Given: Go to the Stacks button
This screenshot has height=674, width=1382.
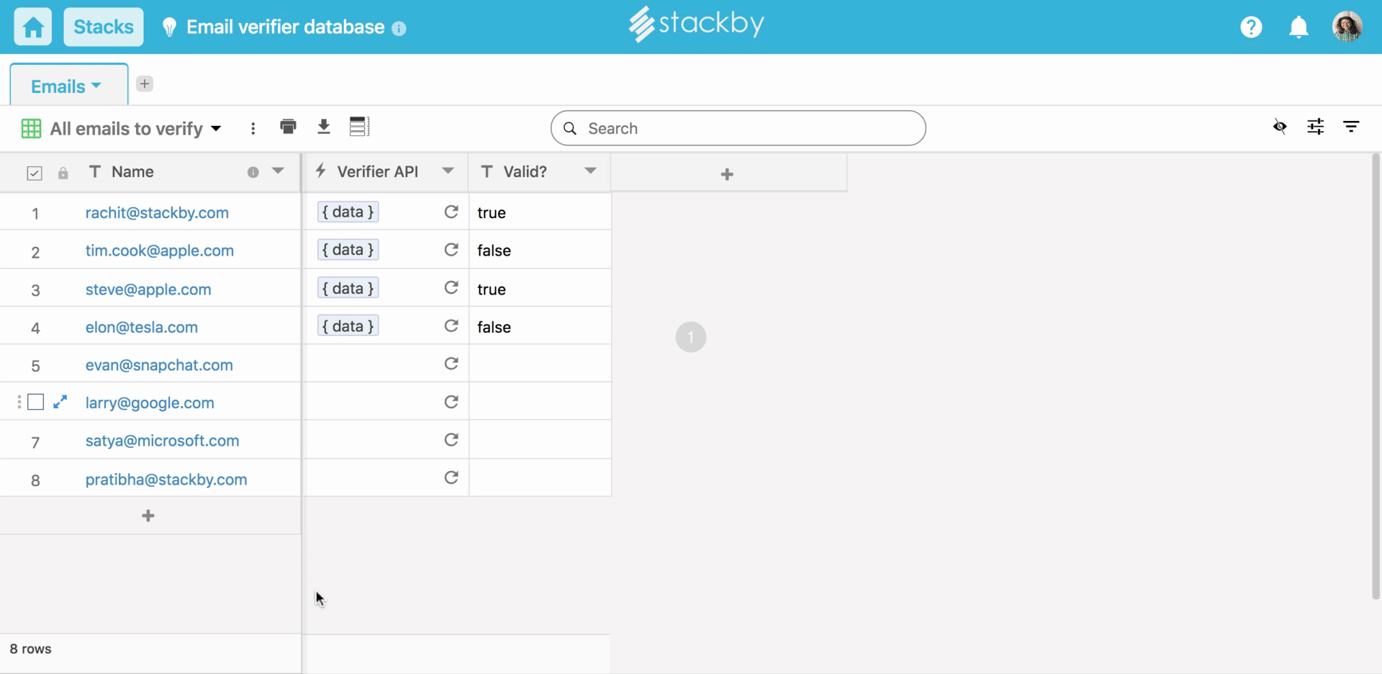Looking at the screenshot, I should (x=103, y=27).
